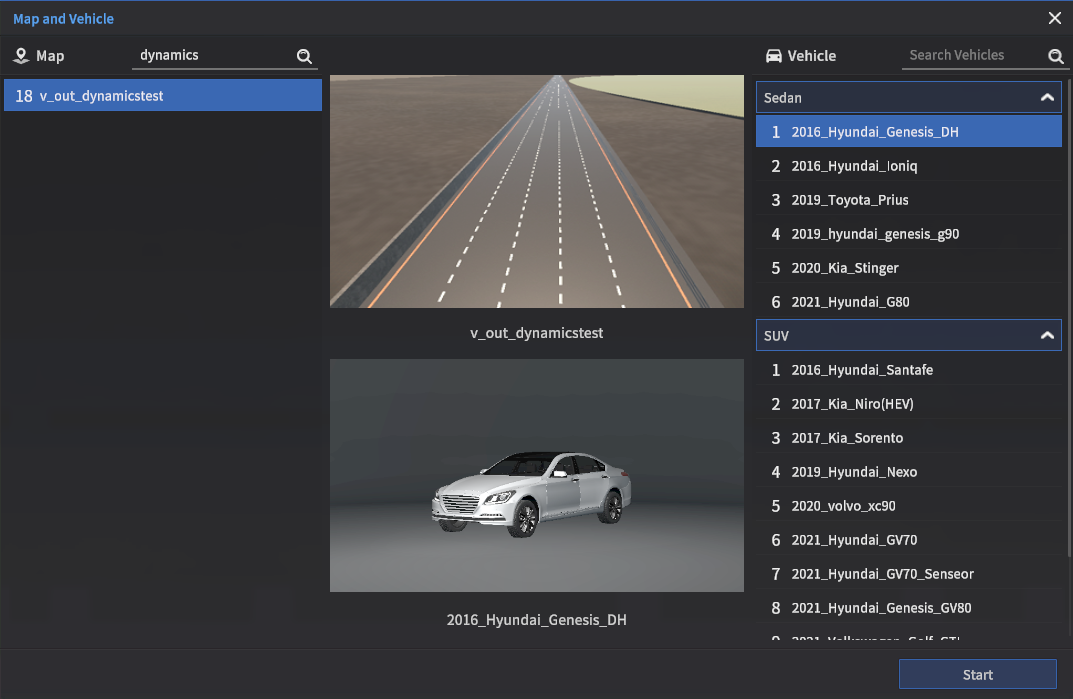This screenshot has width=1073, height=699.
Task: Click the road map preview thumbnail
Action: (x=537, y=191)
